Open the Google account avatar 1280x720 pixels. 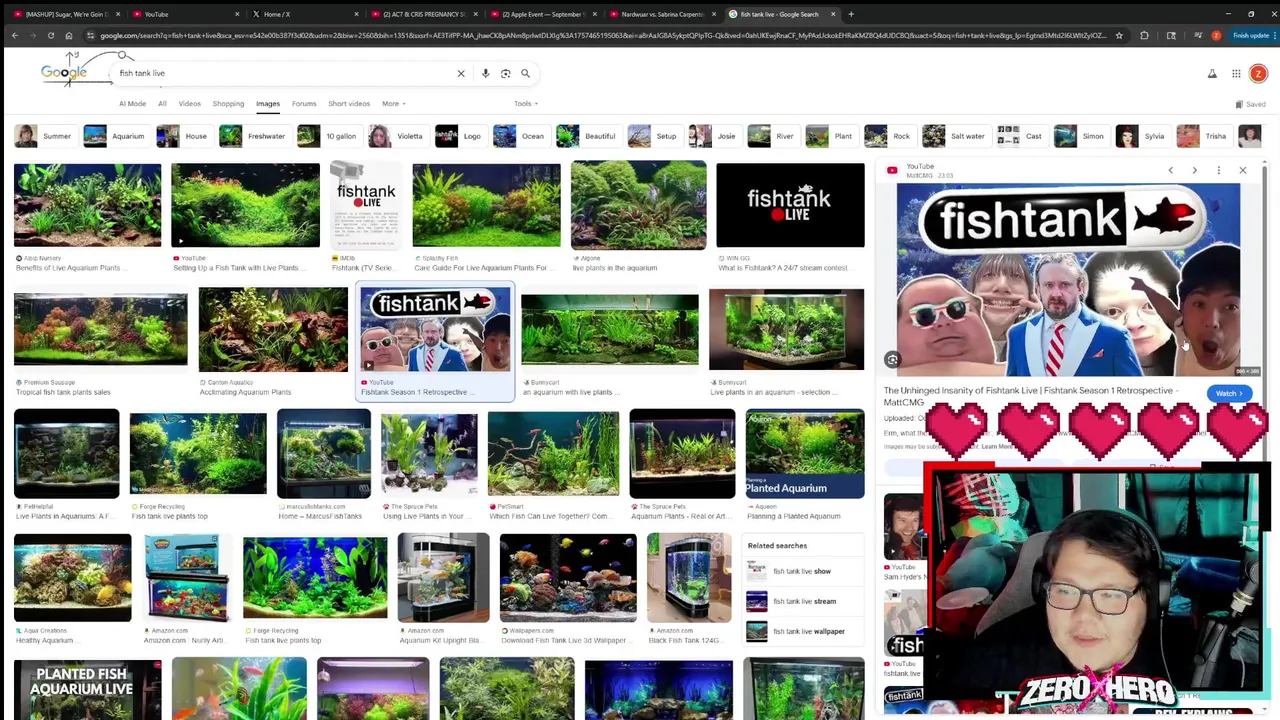1258,73
